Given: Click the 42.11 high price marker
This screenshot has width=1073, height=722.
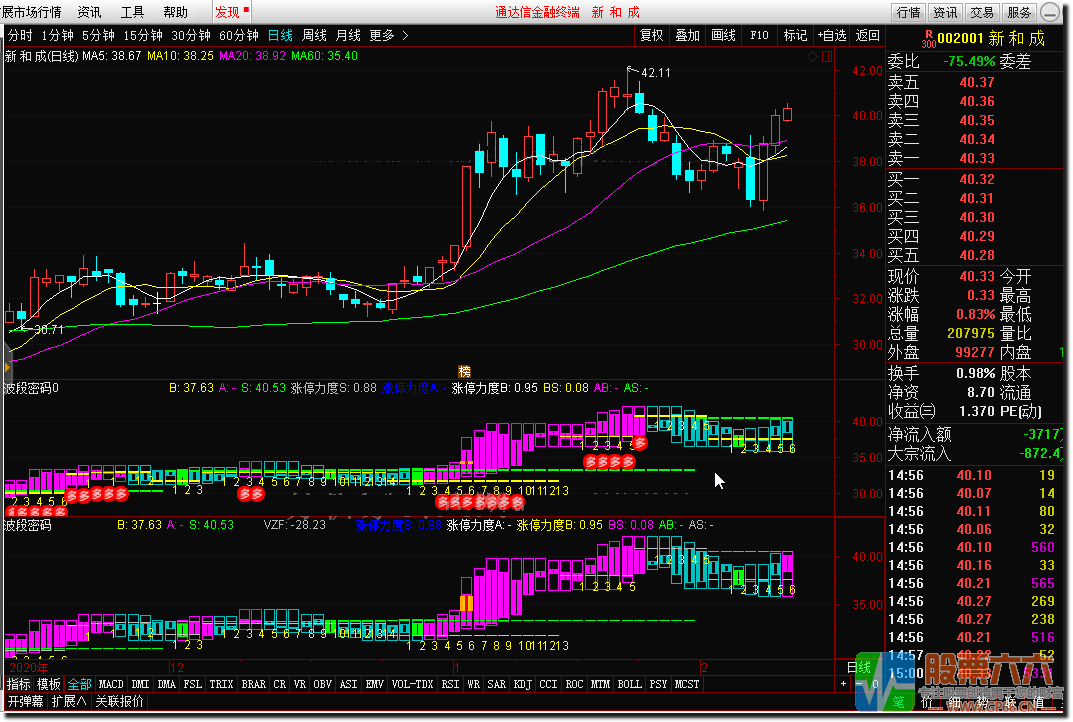Looking at the screenshot, I should coord(655,73).
